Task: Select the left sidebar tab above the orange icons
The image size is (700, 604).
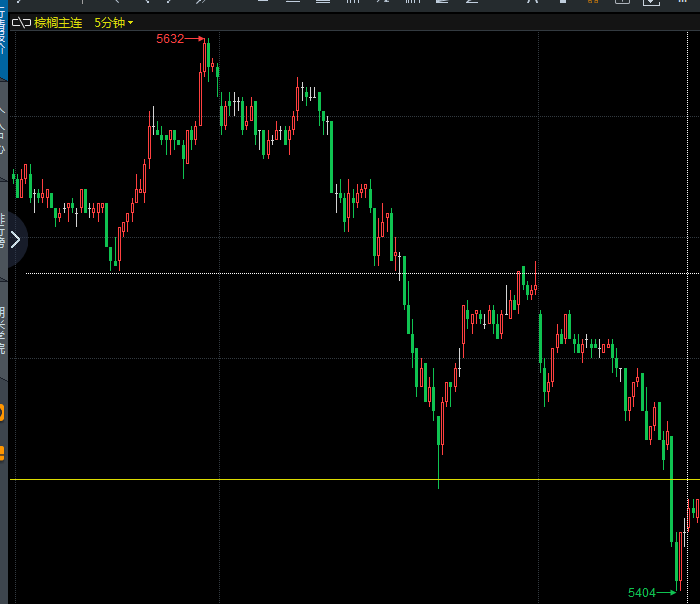Action: pyautogui.click(x=3, y=330)
